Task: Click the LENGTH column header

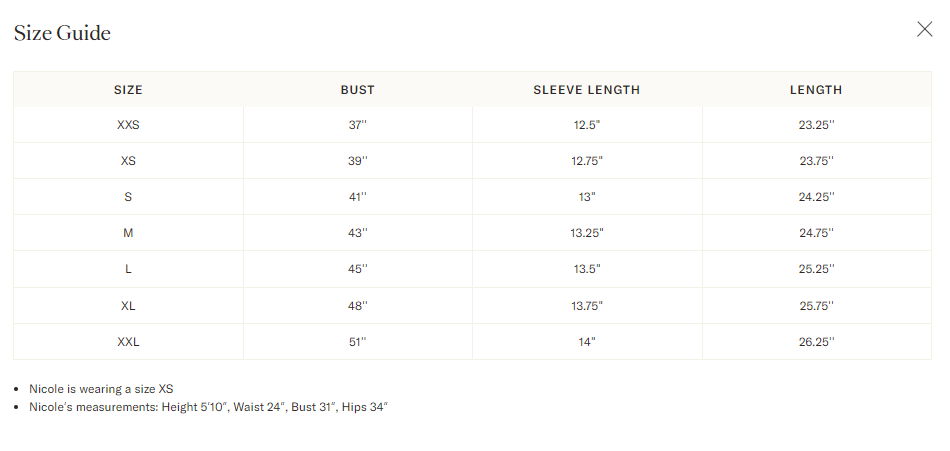Action: [816, 90]
